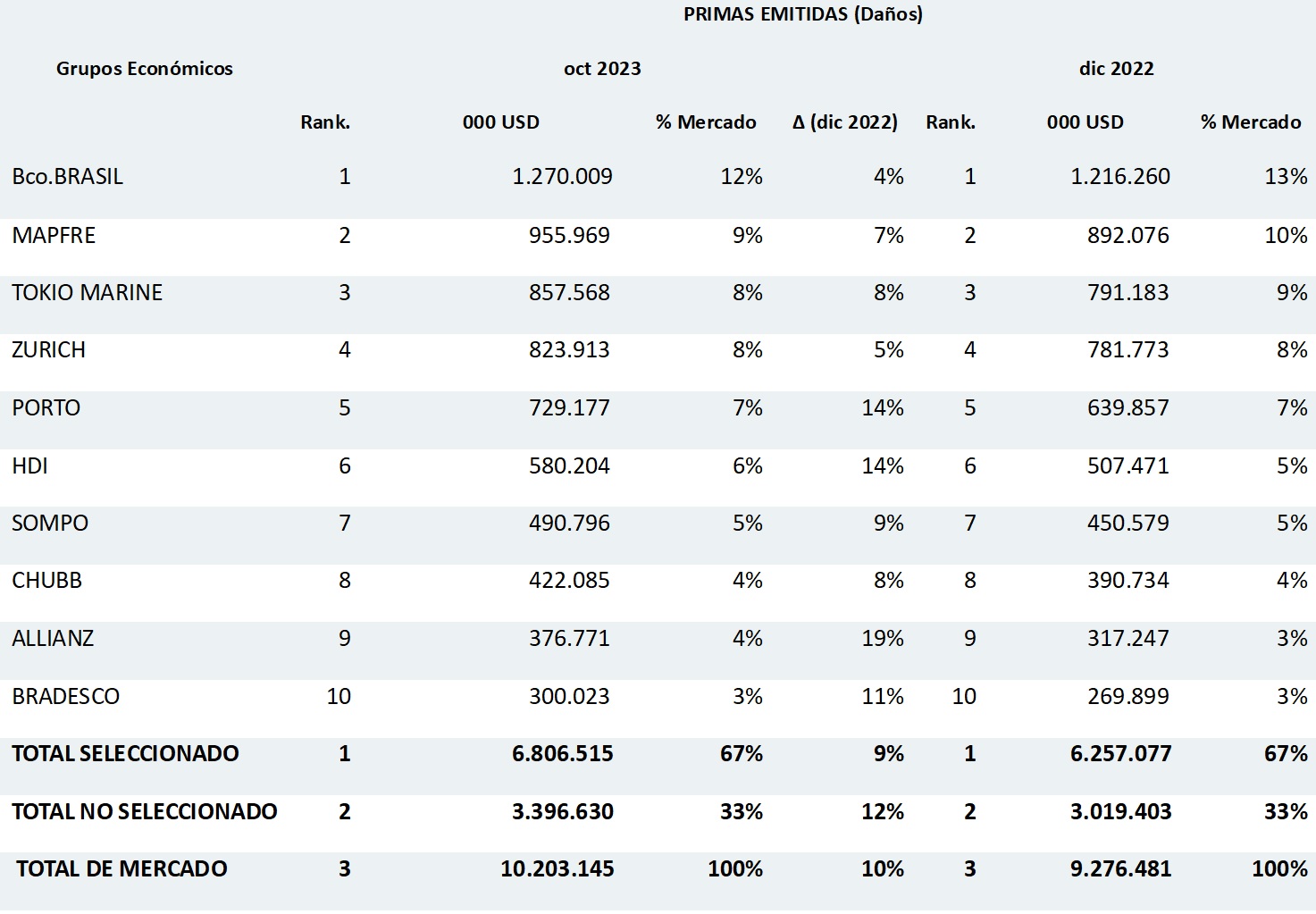The width and height of the screenshot is (1316, 914).
Task: Select the total 3.396.630
Action: coord(563,812)
